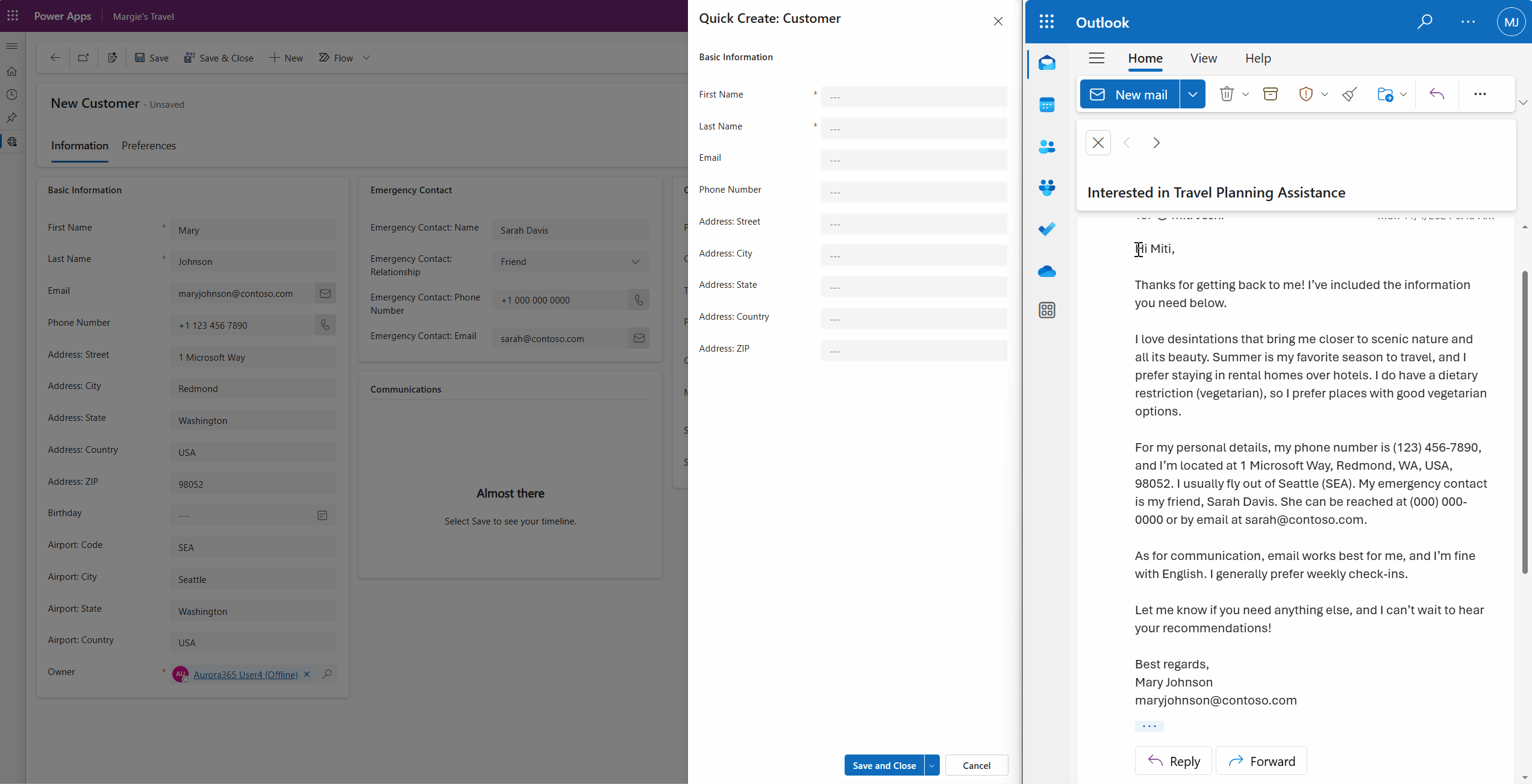The width and height of the screenshot is (1532, 784).
Task: Open OneDrive from the Outlook sidebar
Action: point(1047,272)
